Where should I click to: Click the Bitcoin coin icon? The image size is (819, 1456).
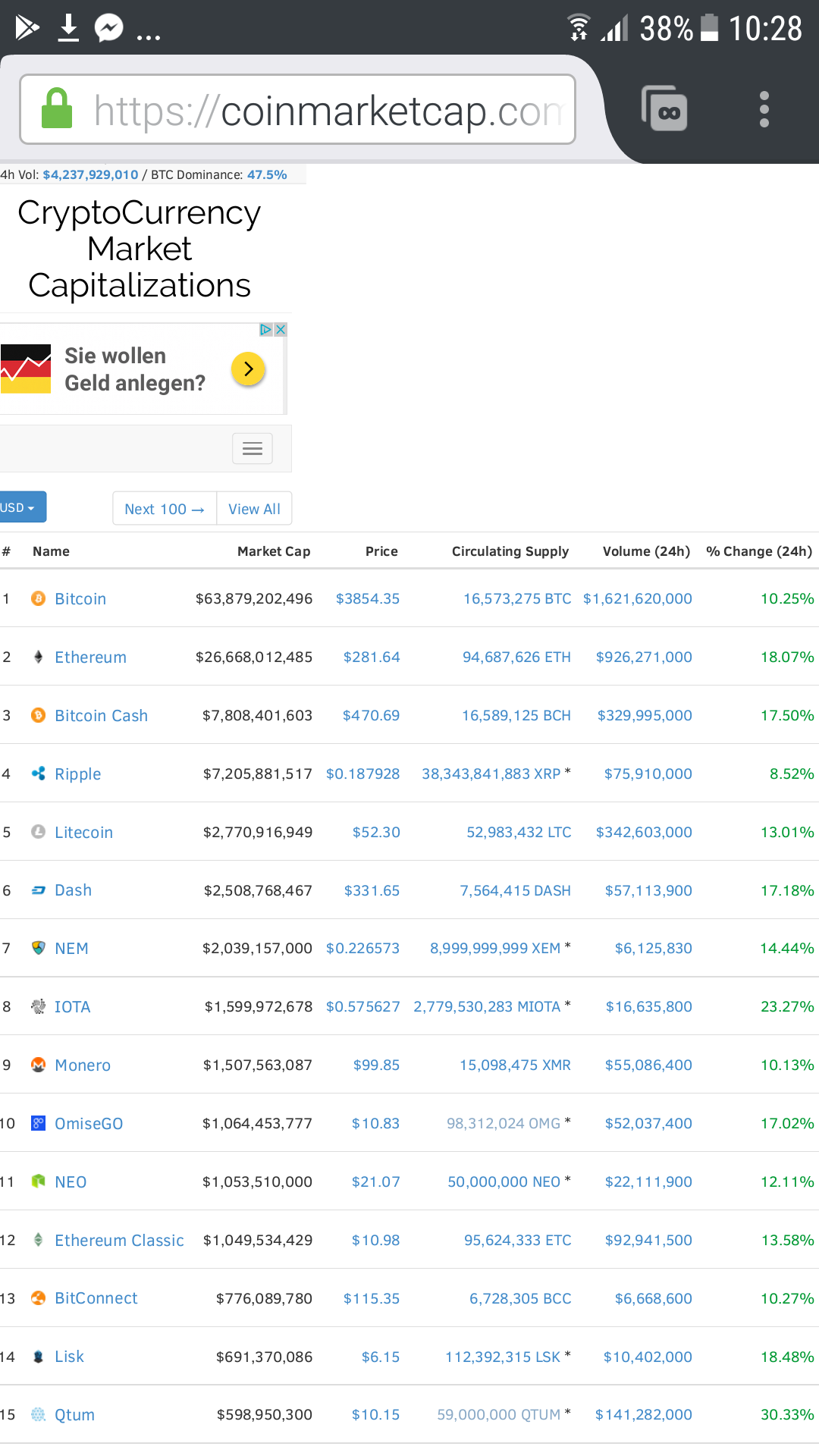click(x=38, y=598)
